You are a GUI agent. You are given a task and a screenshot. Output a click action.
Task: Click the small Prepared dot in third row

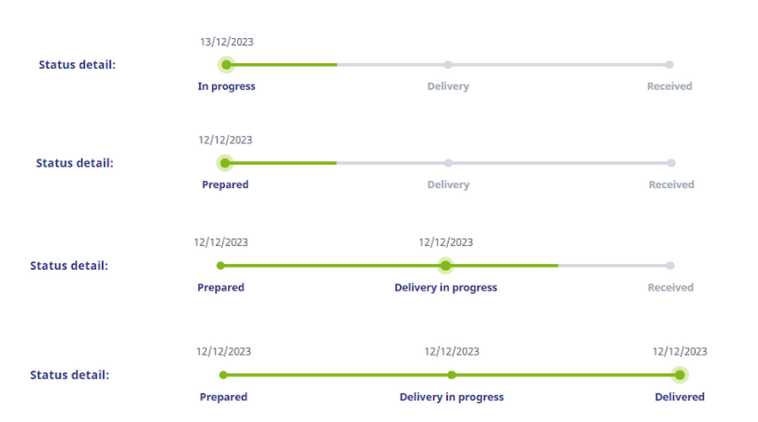coord(220,265)
